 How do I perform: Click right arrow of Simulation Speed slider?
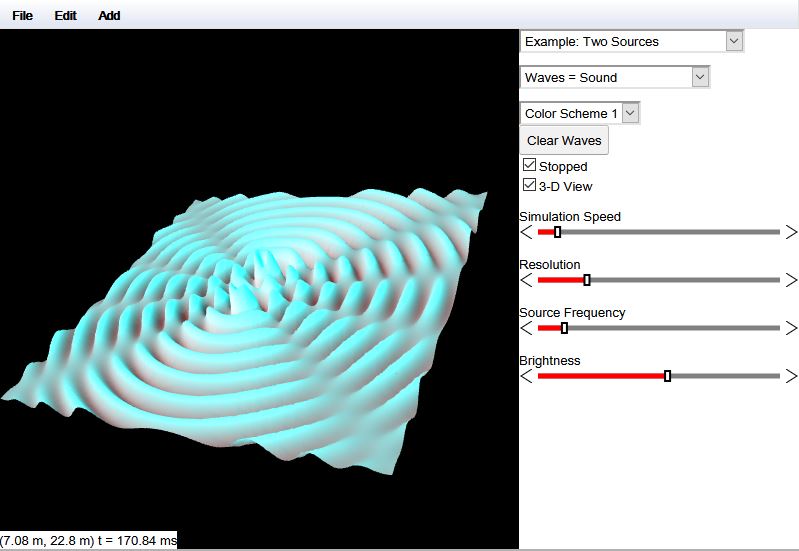(x=791, y=232)
